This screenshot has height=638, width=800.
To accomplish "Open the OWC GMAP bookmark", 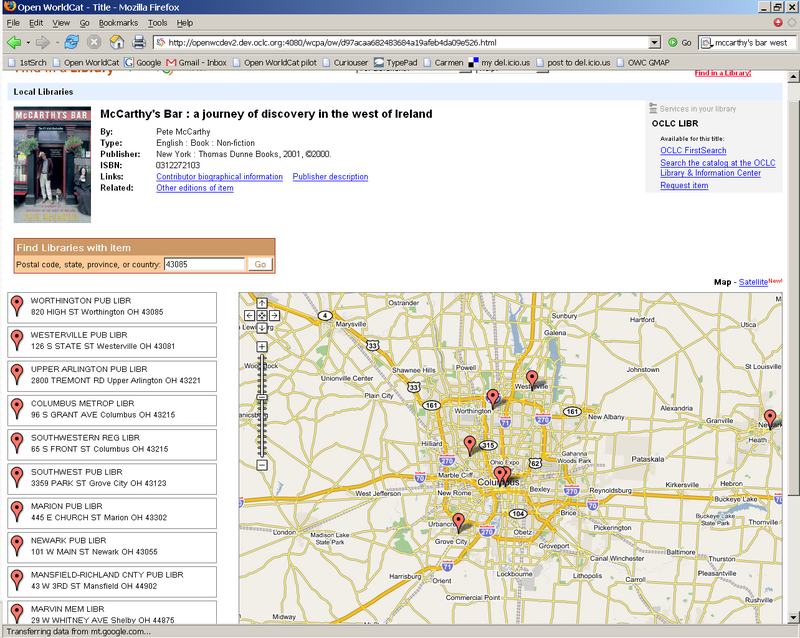I will click(643, 62).
